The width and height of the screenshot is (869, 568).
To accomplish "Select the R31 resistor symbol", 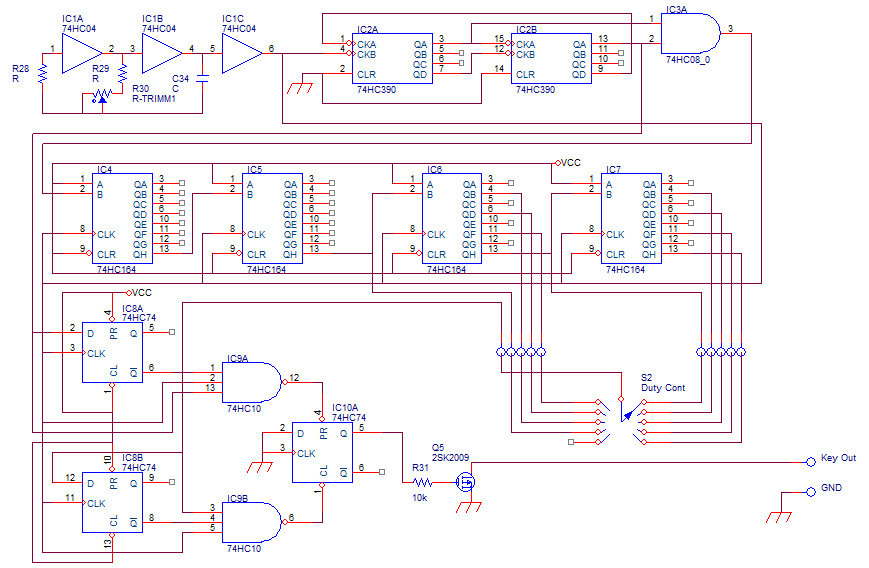I will 422,482.
